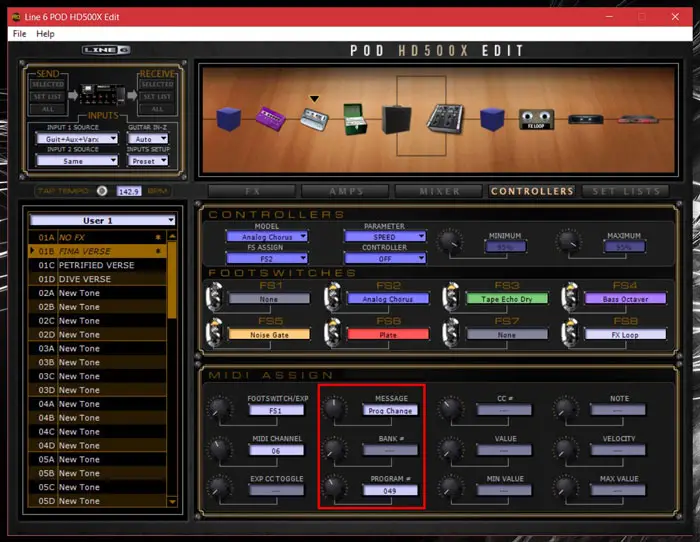Toggle FS1 None assignment field
Image resolution: width=700 pixels, height=542 pixels.
click(269, 299)
